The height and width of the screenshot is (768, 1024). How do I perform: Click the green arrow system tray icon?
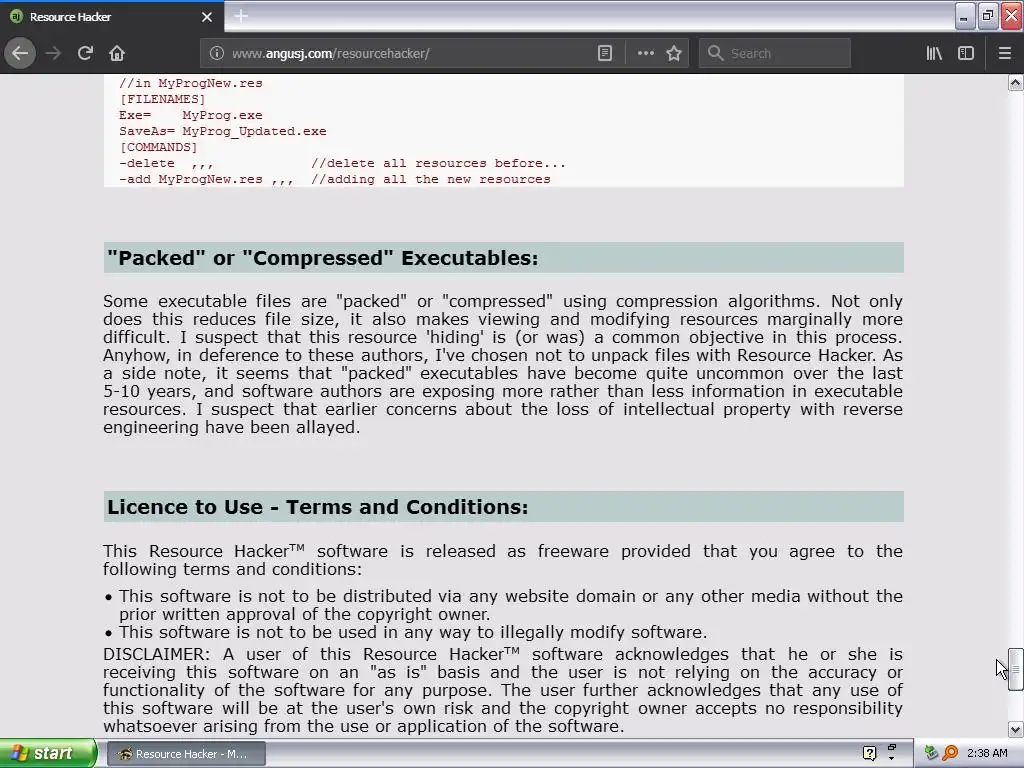(931, 753)
